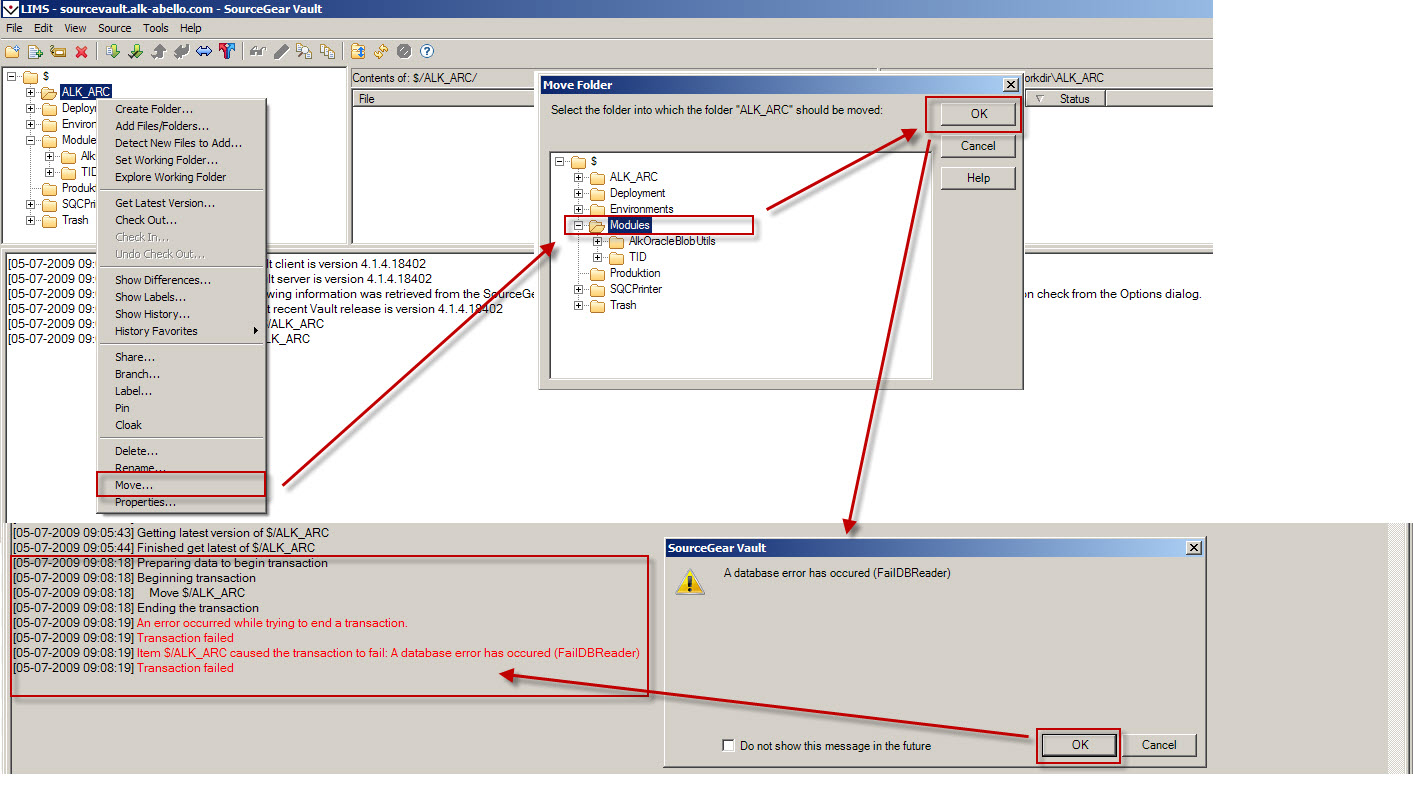Click the red and blue Branch arrows toolbar icon
1413x800 pixels.
pyautogui.click(x=227, y=51)
